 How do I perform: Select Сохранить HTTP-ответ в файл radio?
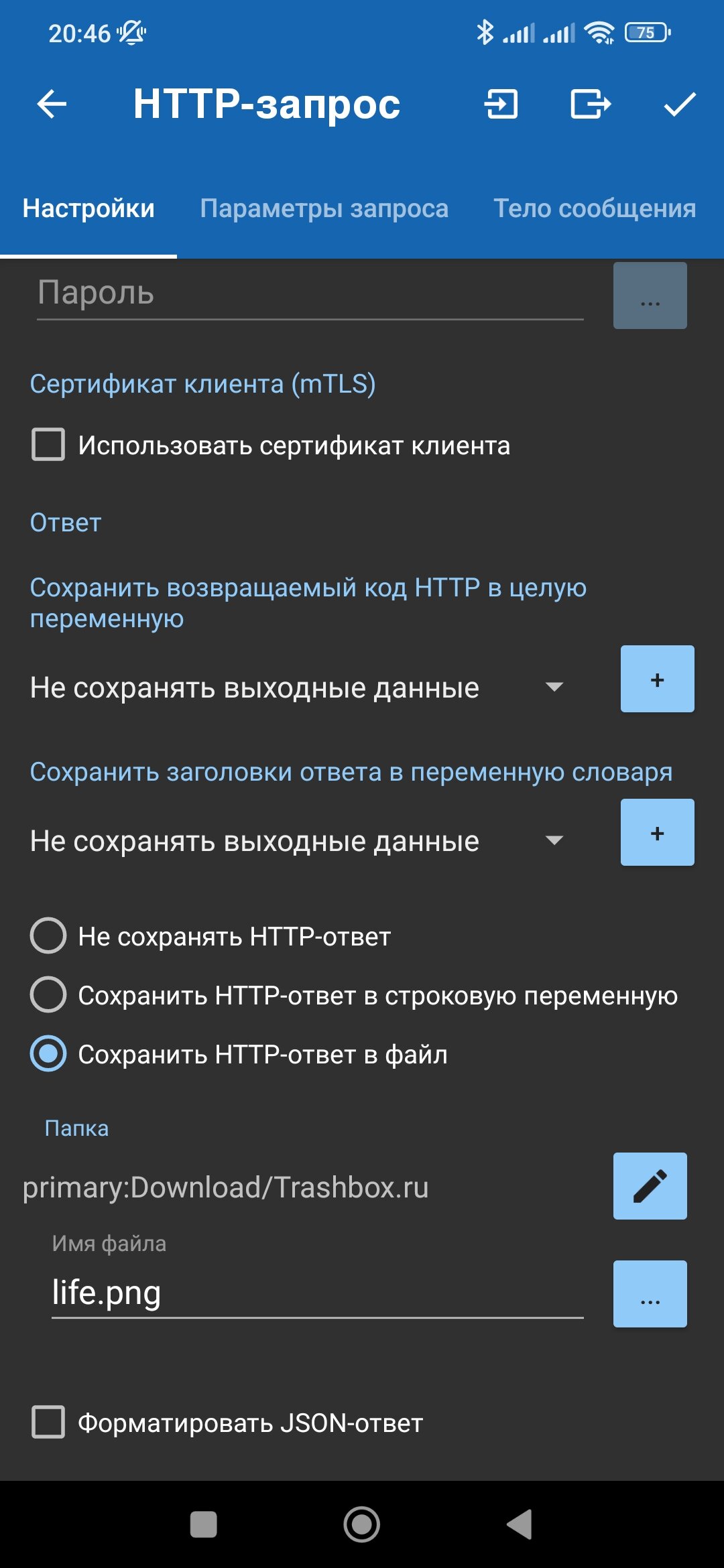48,1054
